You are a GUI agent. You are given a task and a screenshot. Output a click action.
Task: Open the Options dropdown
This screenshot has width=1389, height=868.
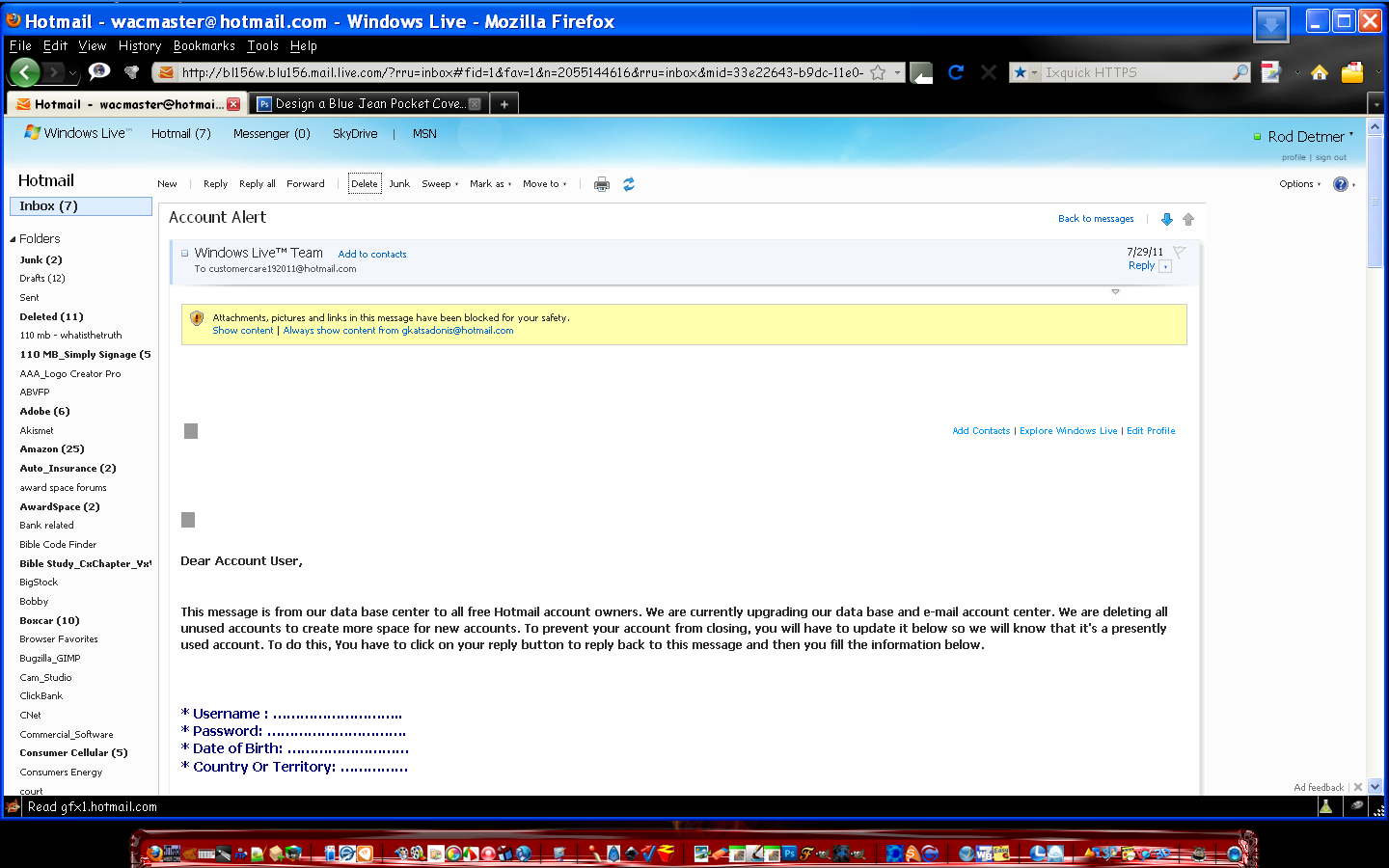point(1300,184)
